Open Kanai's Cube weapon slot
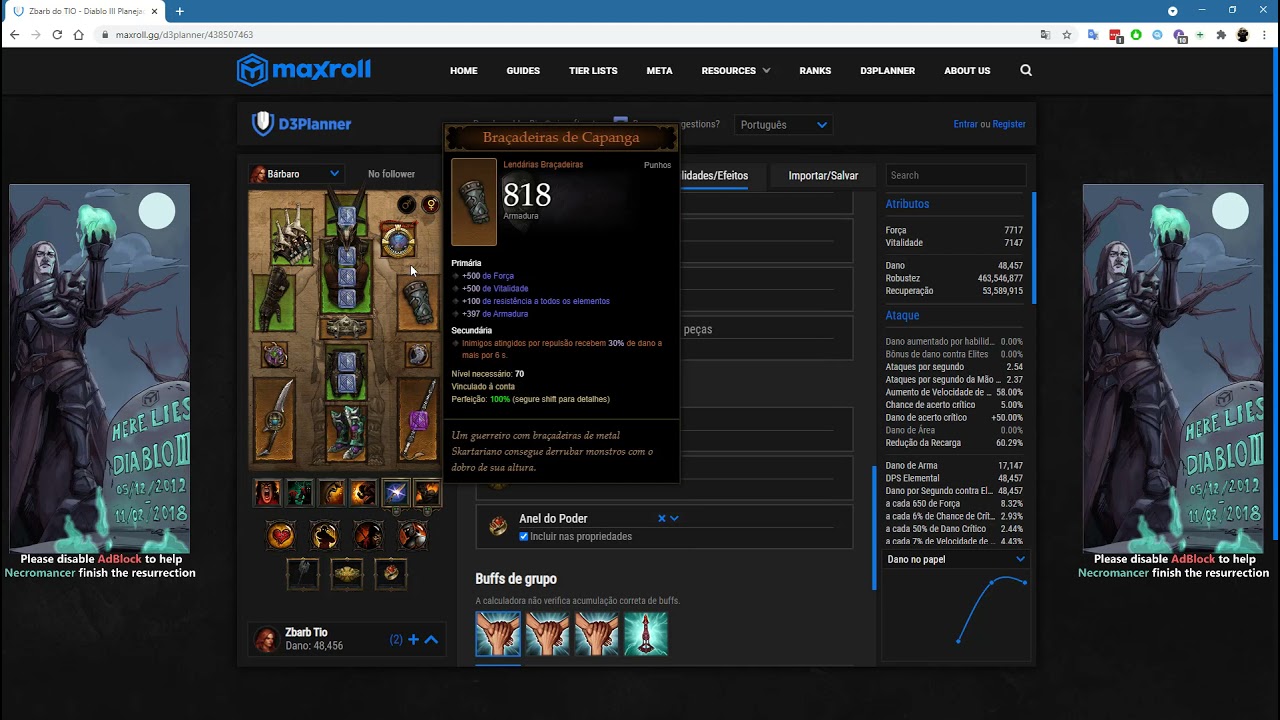The width and height of the screenshot is (1280, 720). coord(303,574)
